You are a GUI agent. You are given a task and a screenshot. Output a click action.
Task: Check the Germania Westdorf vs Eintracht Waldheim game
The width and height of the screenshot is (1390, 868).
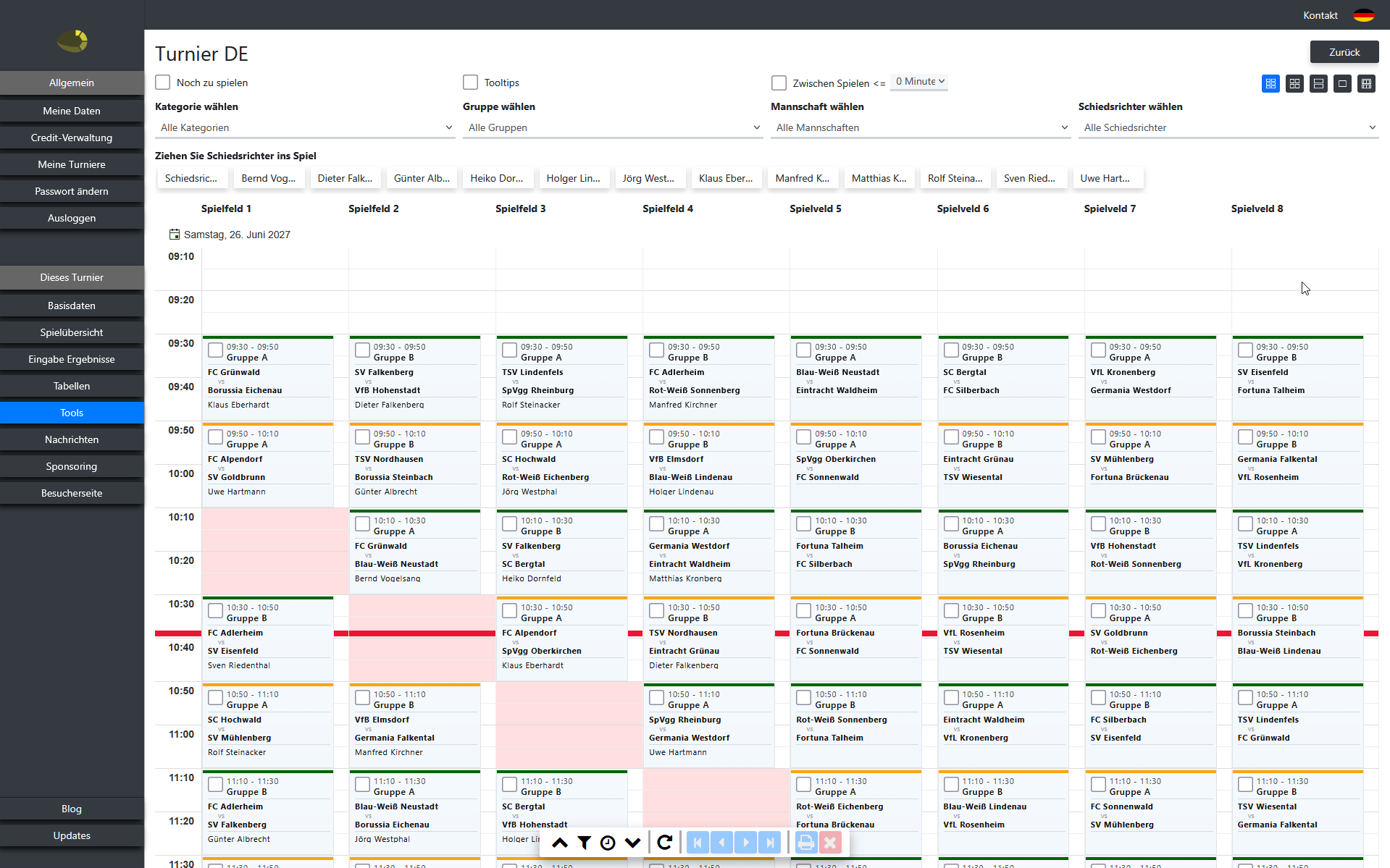[656, 524]
